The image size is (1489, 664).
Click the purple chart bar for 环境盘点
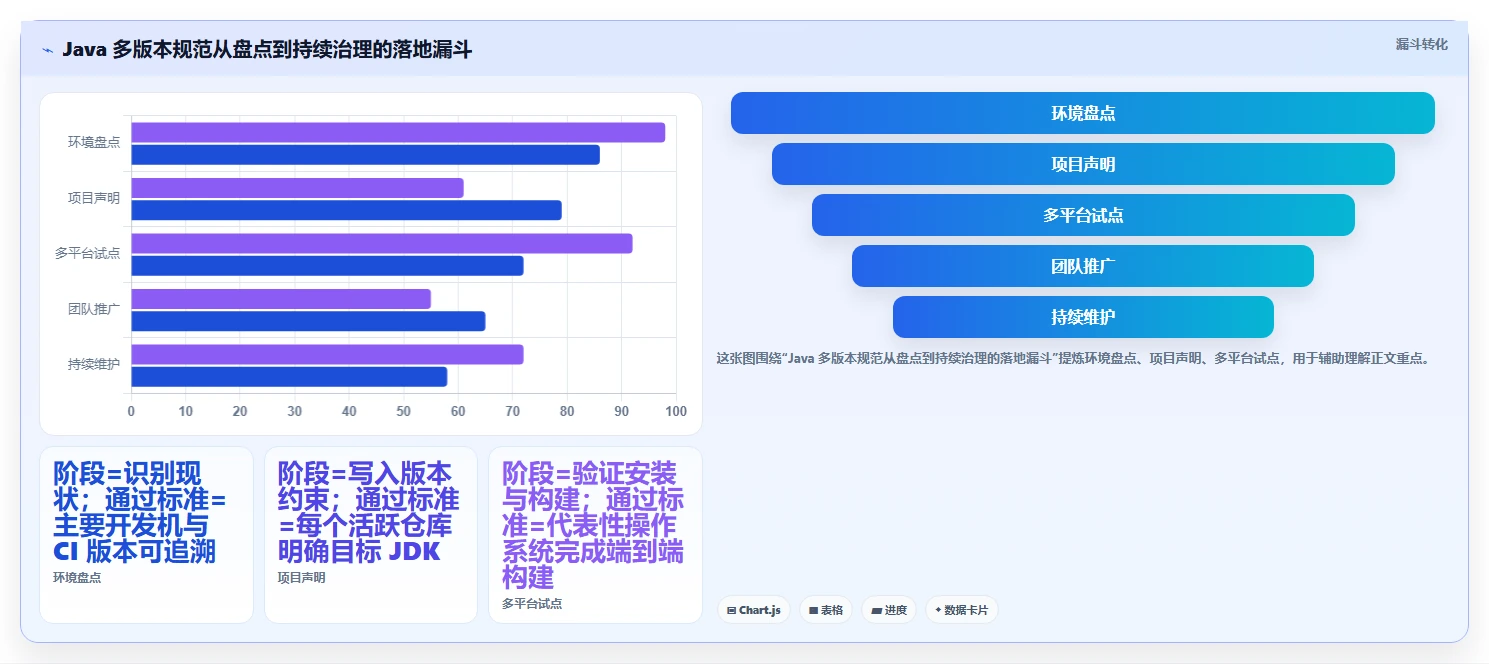(398, 132)
